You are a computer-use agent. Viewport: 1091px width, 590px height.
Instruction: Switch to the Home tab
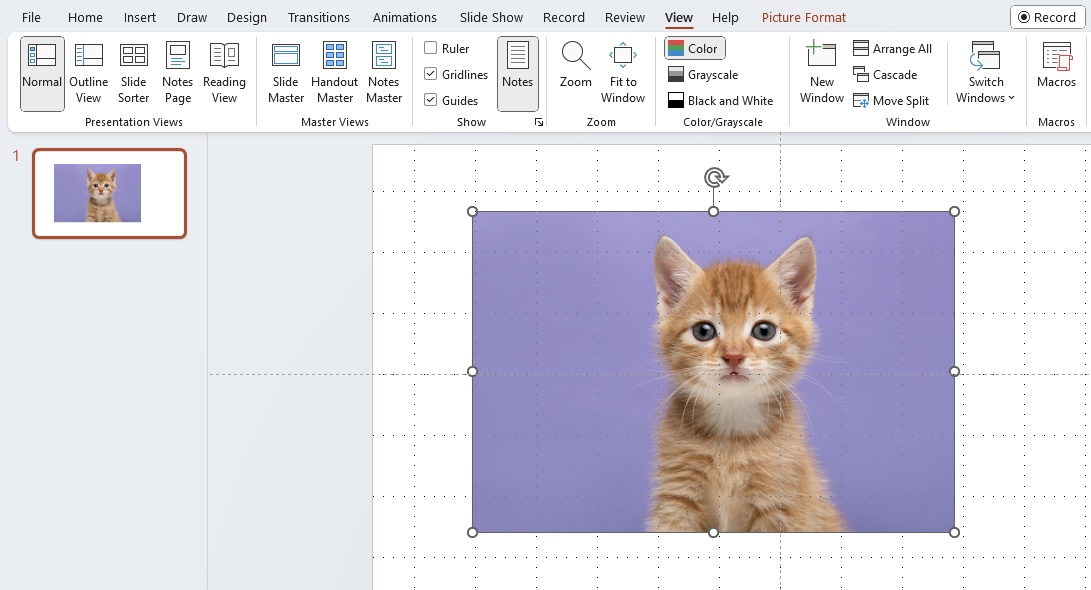click(85, 17)
